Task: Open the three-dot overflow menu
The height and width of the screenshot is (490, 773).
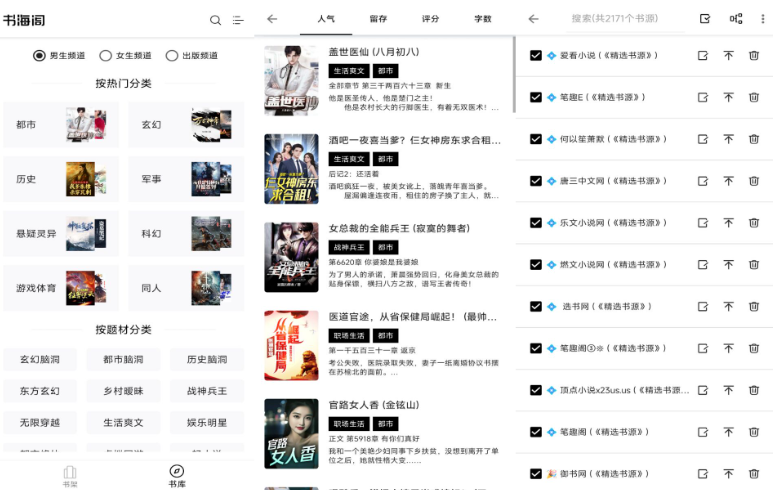Action: click(x=763, y=19)
